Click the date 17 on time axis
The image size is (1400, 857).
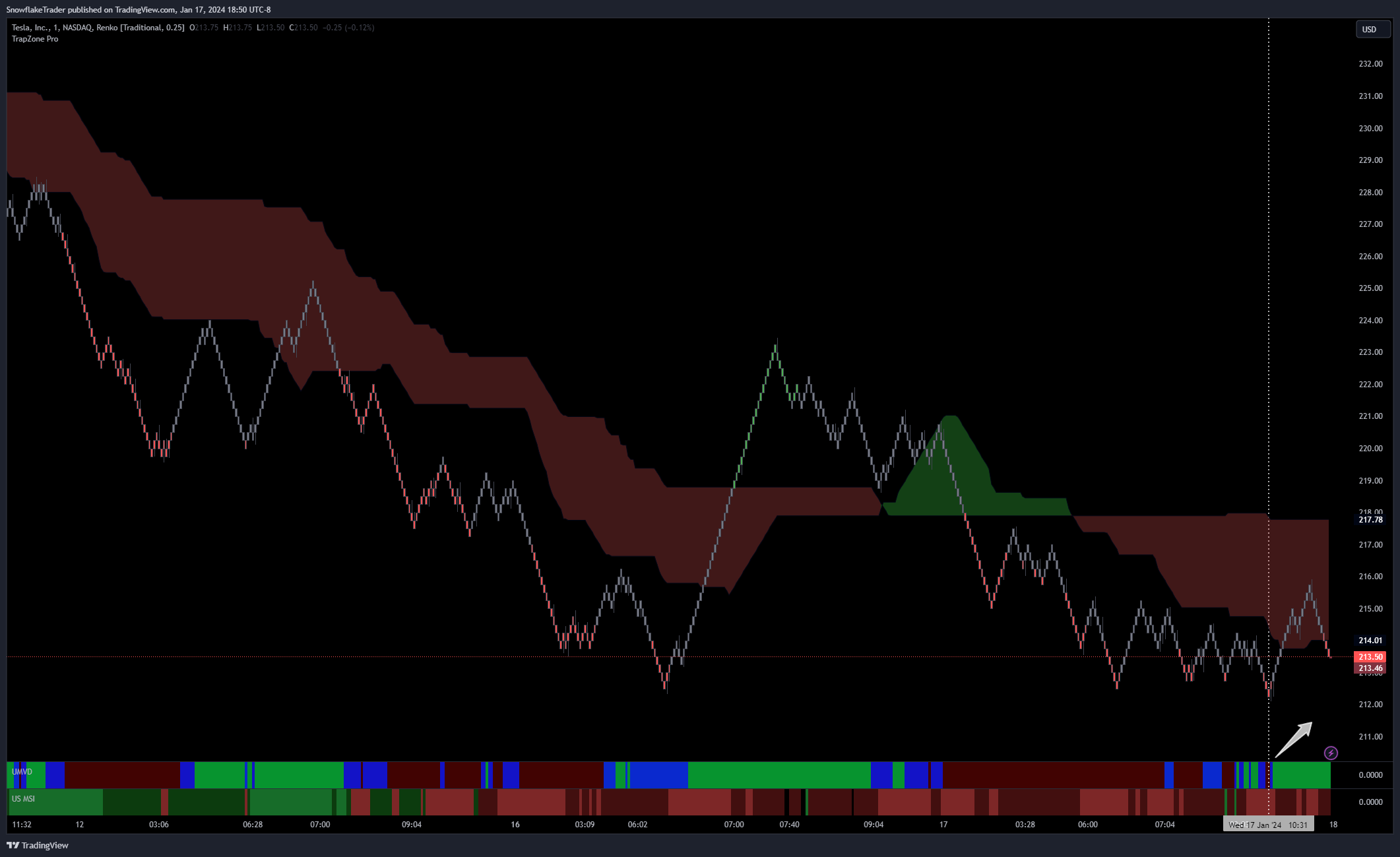(x=943, y=825)
